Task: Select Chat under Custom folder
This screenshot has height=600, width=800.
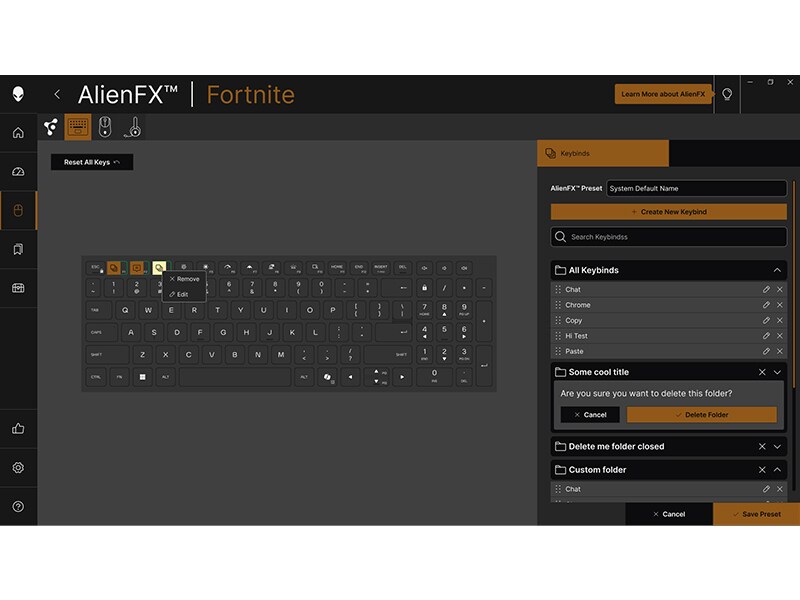Action: pyautogui.click(x=668, y=489)
